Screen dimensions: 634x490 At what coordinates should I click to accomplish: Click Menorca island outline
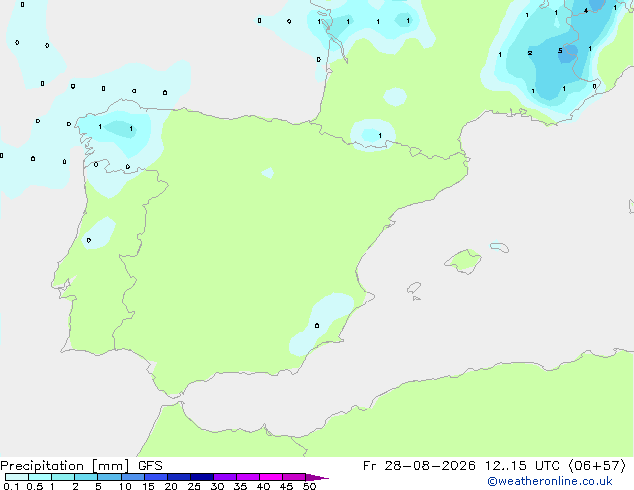(x=499, y=247)
